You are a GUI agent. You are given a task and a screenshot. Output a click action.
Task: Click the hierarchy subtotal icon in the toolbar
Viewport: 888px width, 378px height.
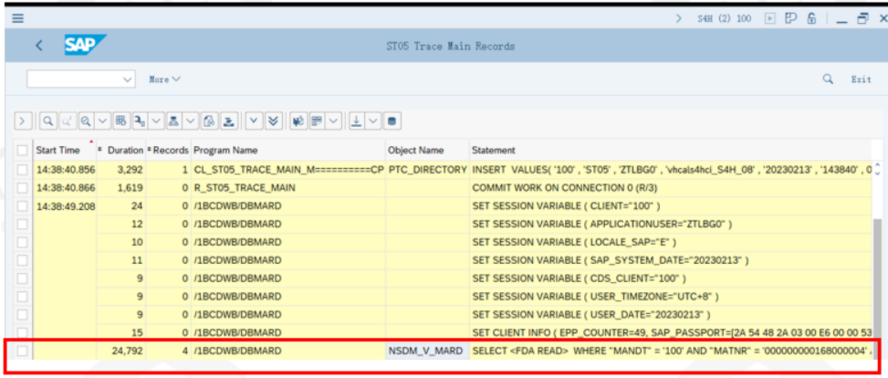tap(174, 121)
